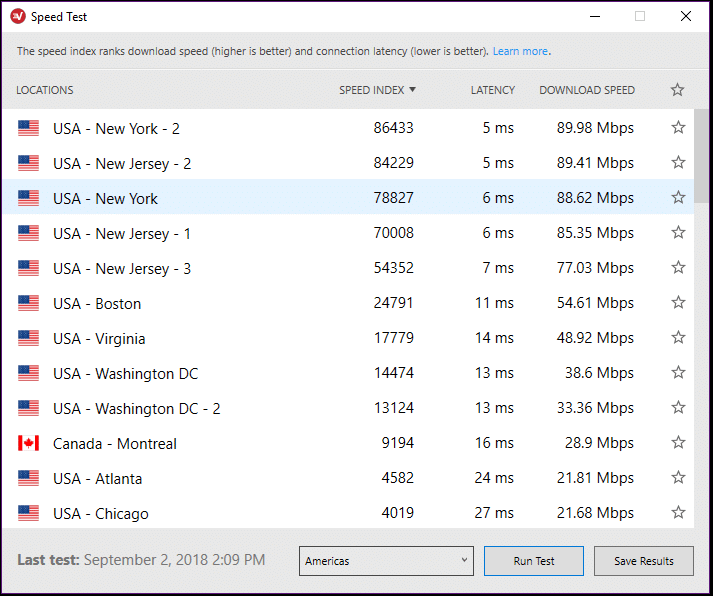
Task: Select the highlighted USA - New York row
Action: (348, 198)
